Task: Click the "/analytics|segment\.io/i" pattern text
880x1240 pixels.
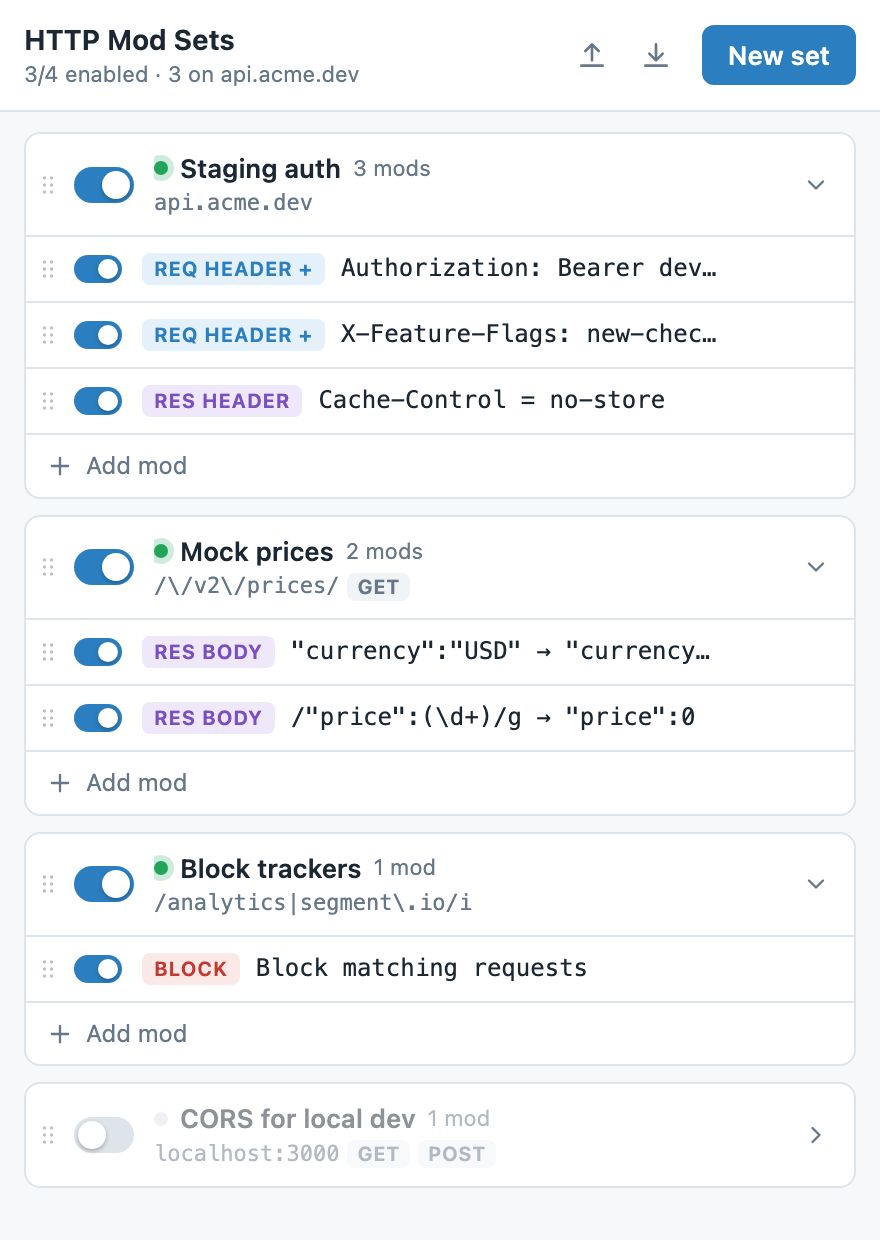Action: 313,903
